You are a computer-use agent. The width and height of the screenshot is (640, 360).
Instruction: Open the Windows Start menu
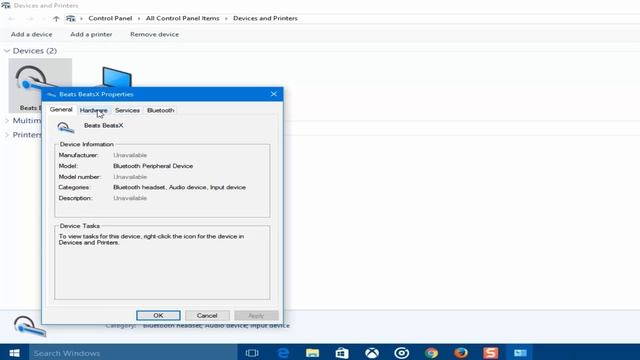coord(14,353)
